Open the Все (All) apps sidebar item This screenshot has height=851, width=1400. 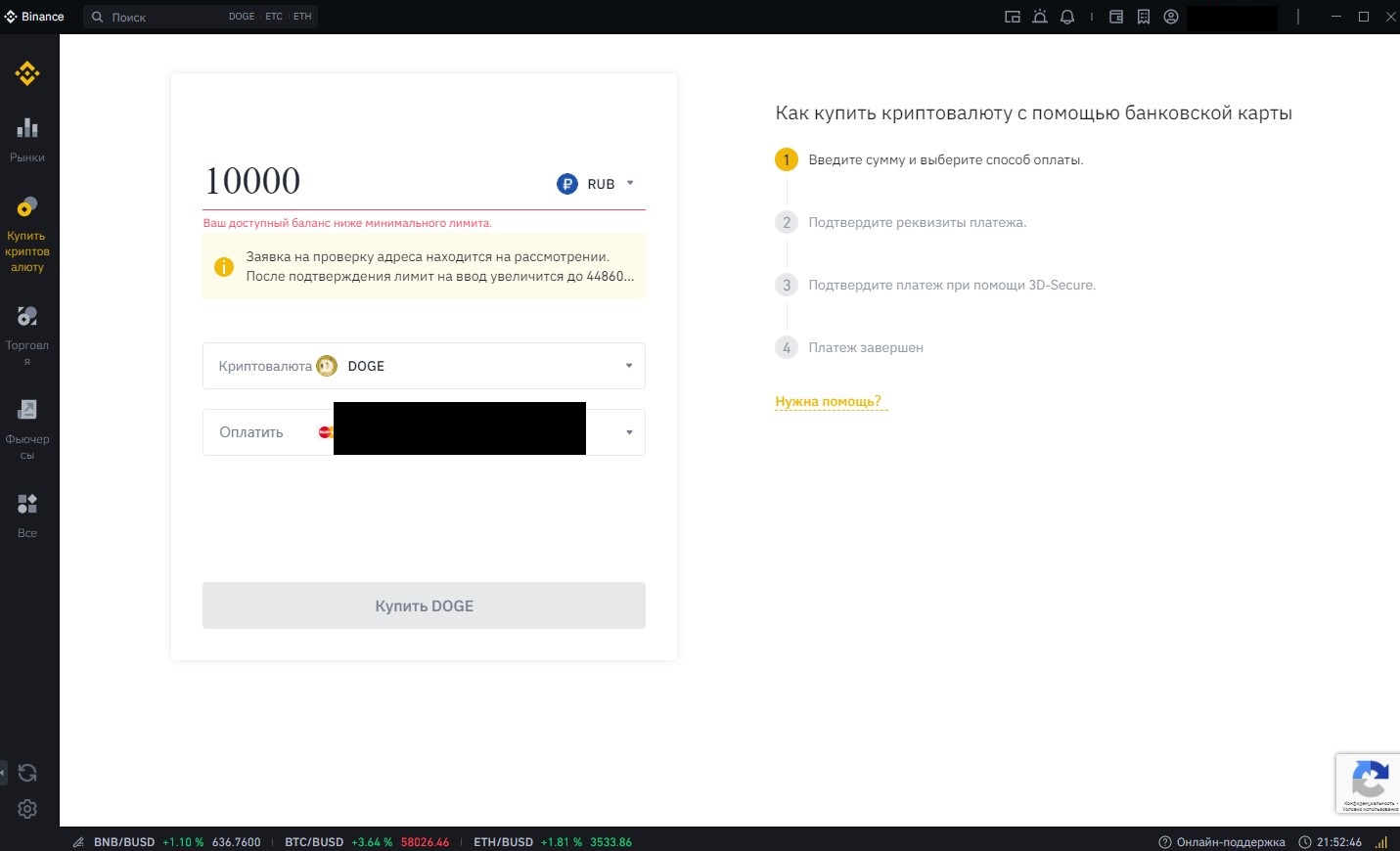pyautogui.click(x=27, y=515)
